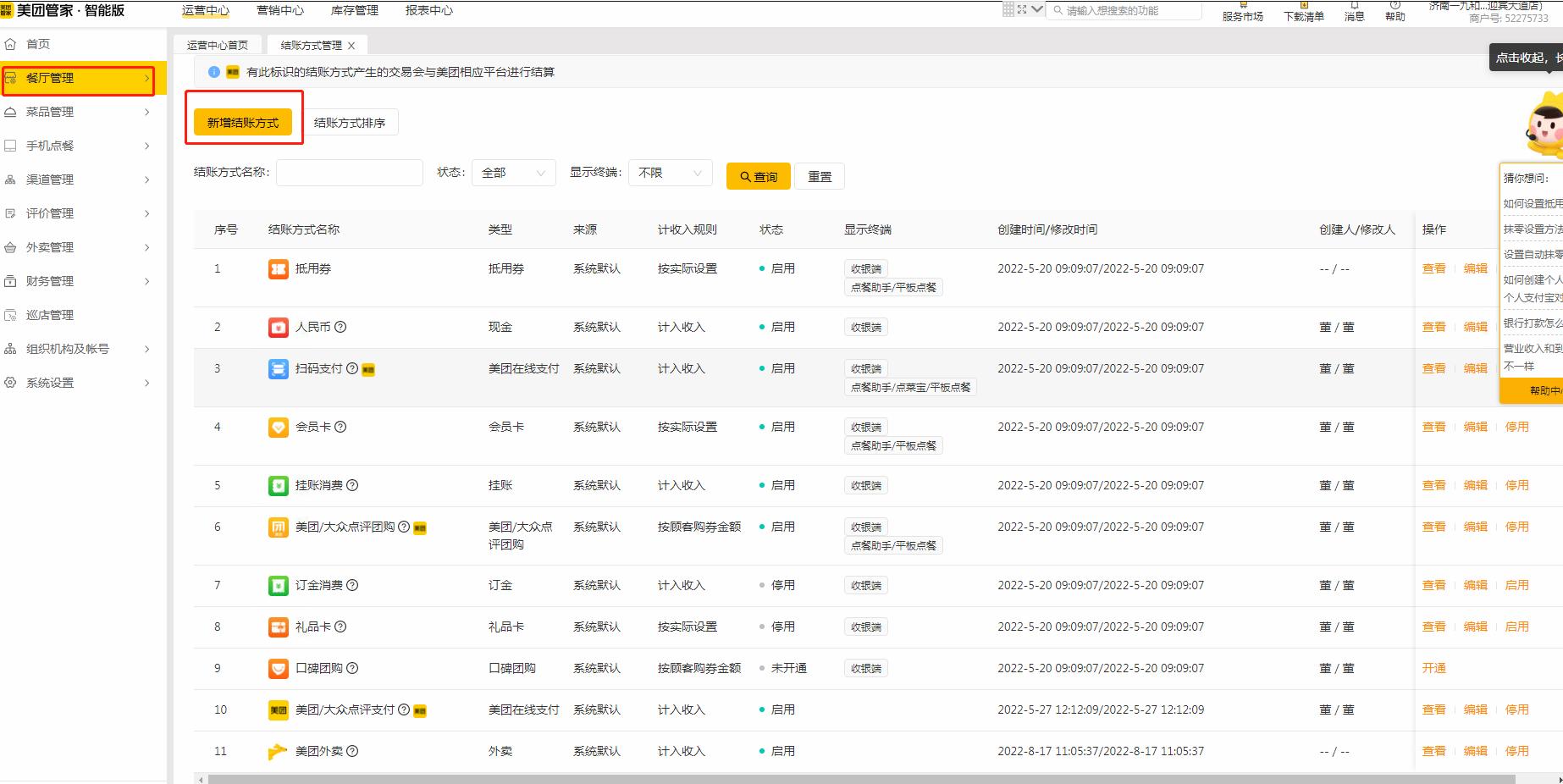Viewport: 1563px width, 784px height.
Task: Click help question mark beside 挂账消费
Action: tap(352, 485)
